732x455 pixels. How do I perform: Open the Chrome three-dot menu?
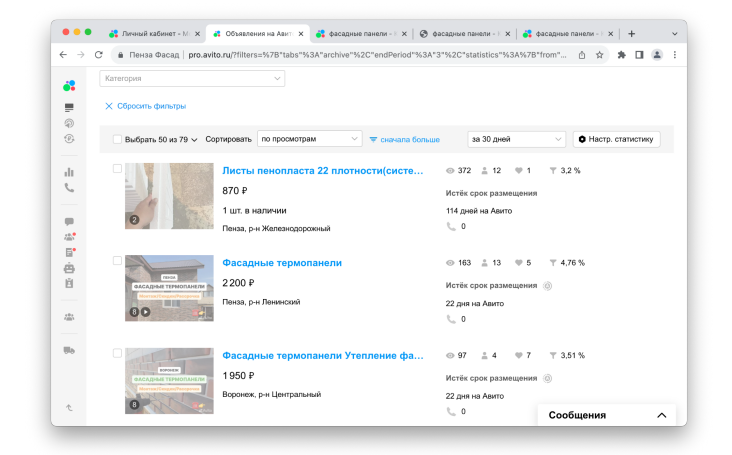pos(675,55)
